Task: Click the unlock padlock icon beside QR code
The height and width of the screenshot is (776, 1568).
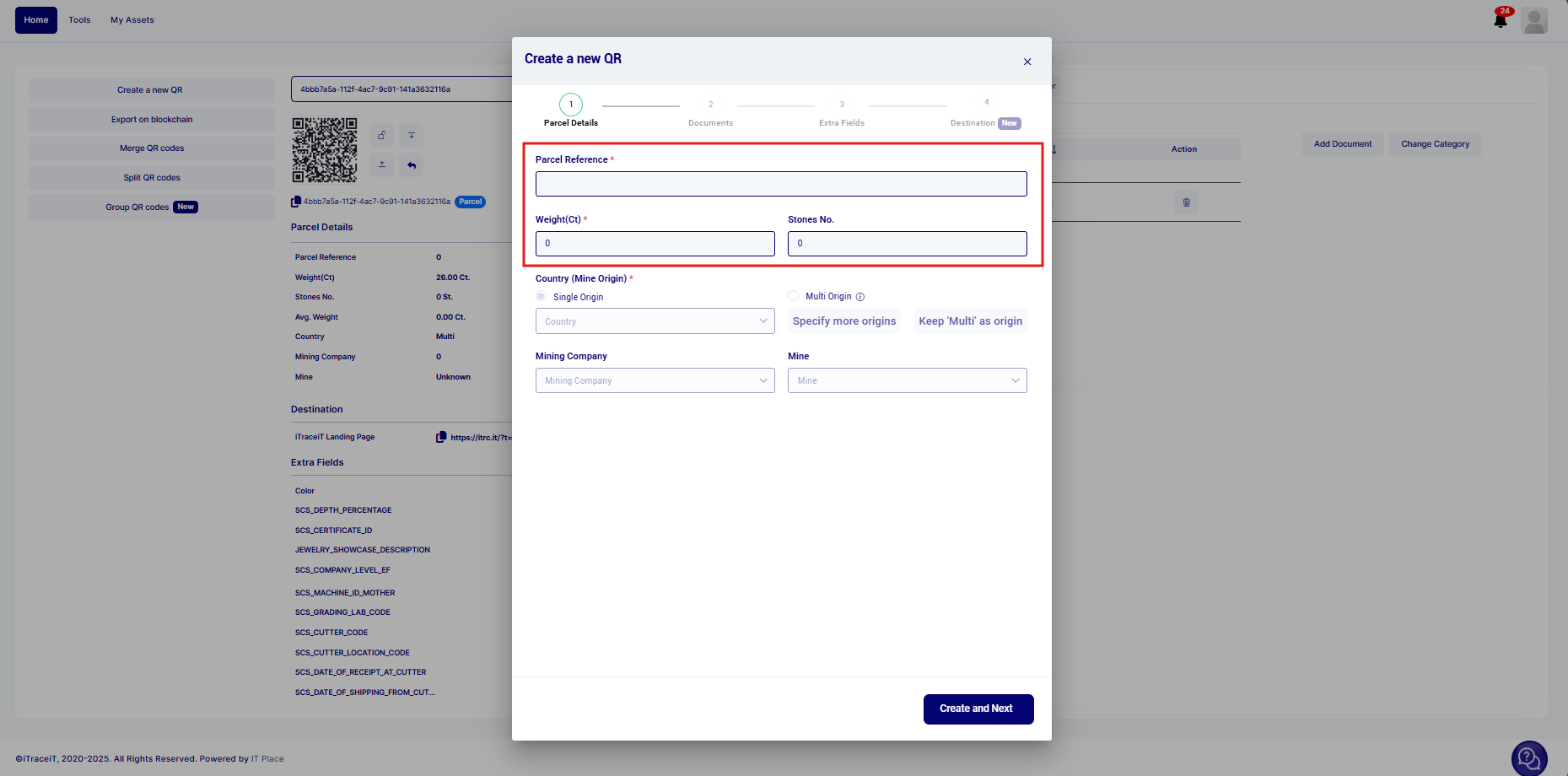Action: pyautogui.click(x=381, y=135)
